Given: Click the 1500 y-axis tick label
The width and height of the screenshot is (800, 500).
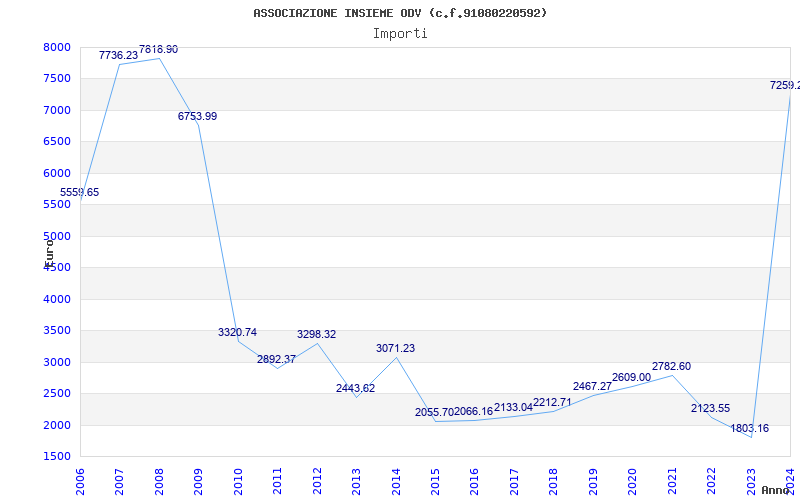Looking at the screenshot, I should [x=57, y=456].
